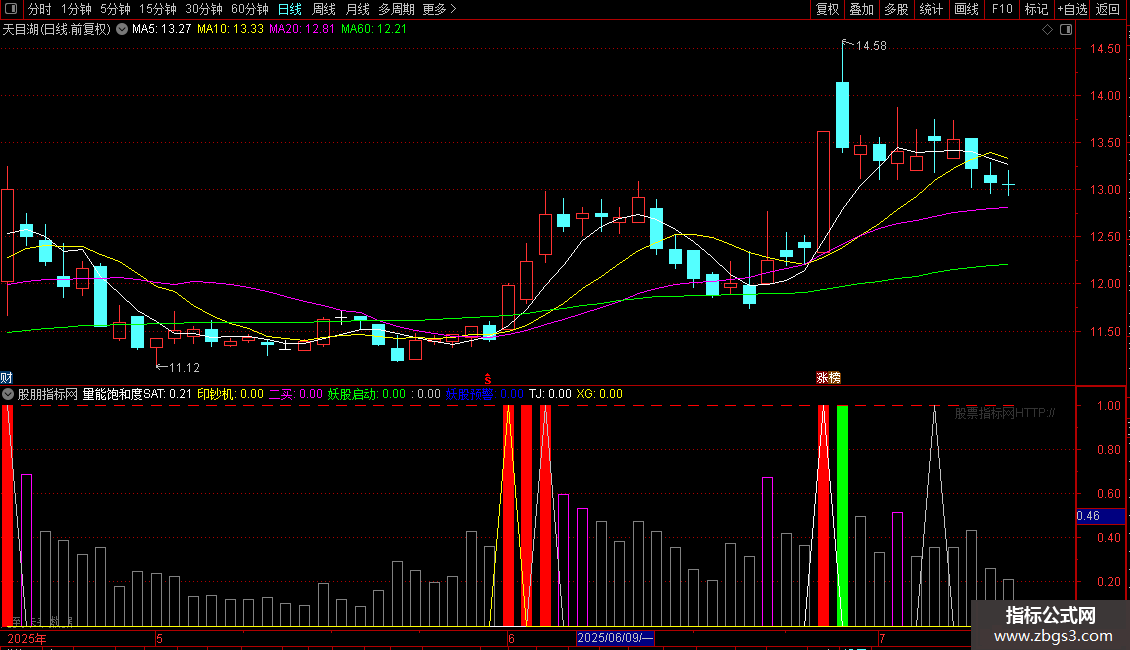The width and height of the screenshot is (1130, 650).
Task: Click the 二买: 0.00 label
Action: (x=295, y=394)
